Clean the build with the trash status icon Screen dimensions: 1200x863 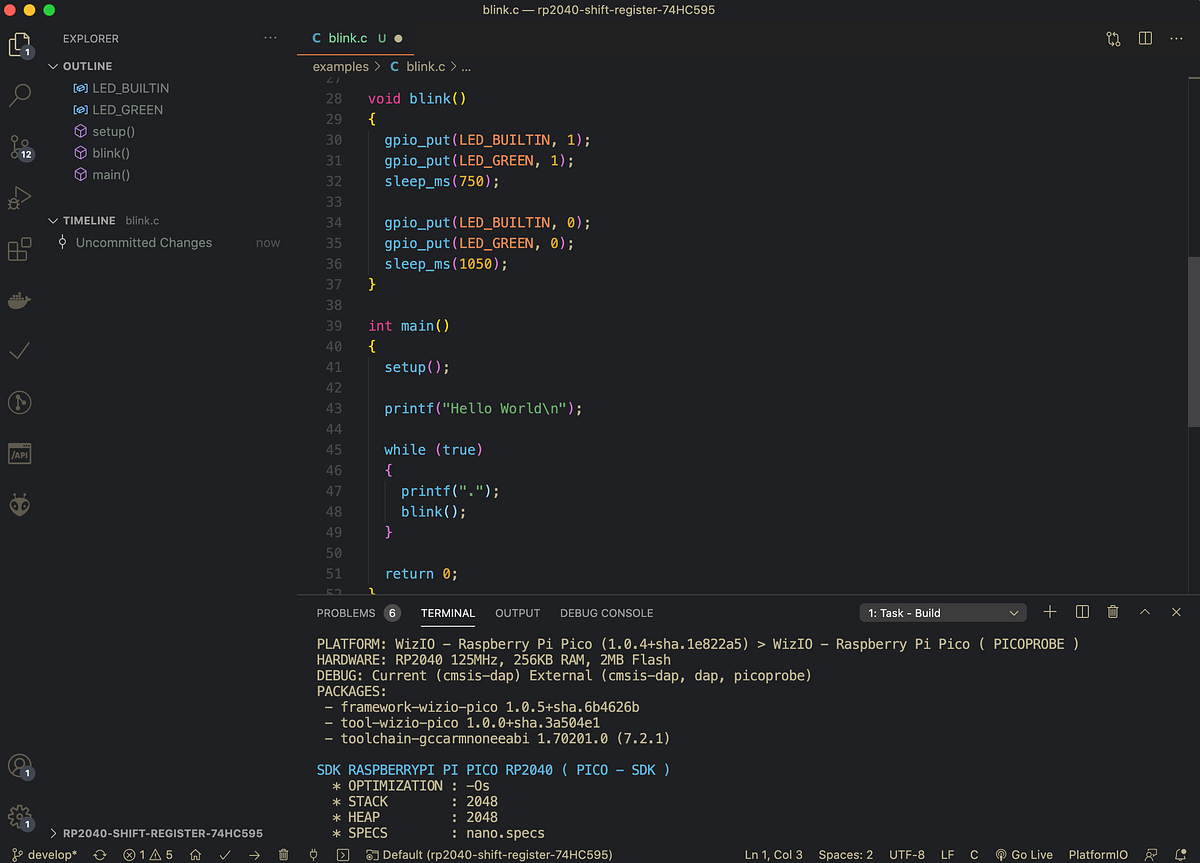pyautogui.click(x=283, y=855)
